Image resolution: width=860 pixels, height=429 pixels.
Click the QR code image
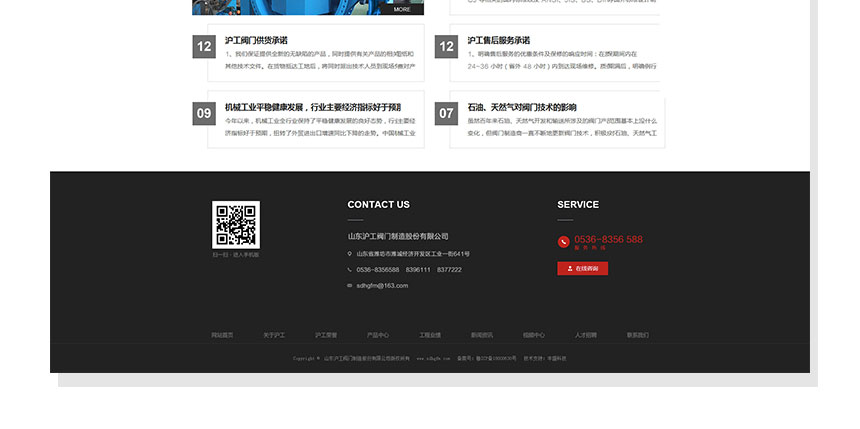(x=235, y=225)
